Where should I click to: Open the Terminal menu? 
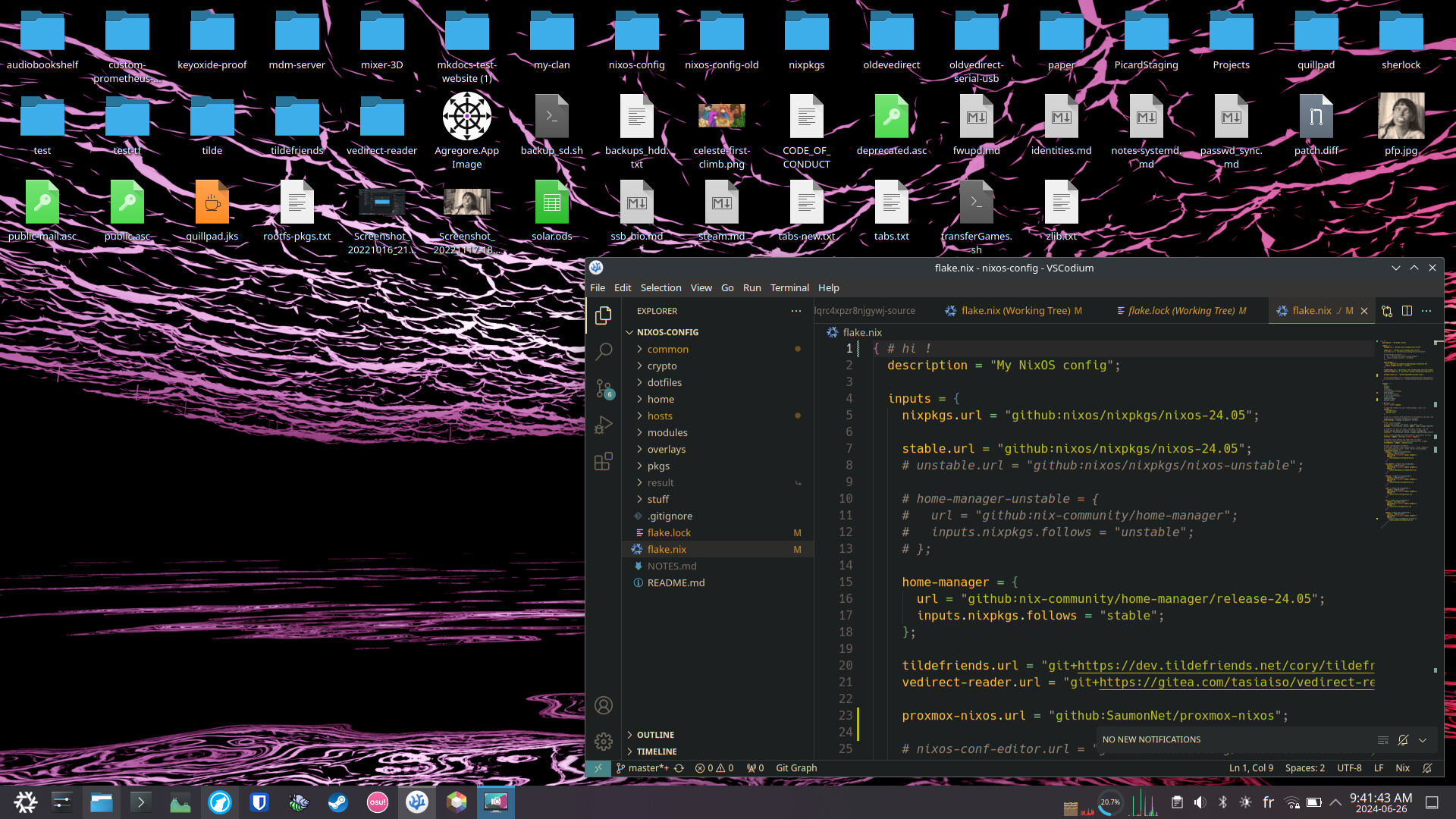789,287
